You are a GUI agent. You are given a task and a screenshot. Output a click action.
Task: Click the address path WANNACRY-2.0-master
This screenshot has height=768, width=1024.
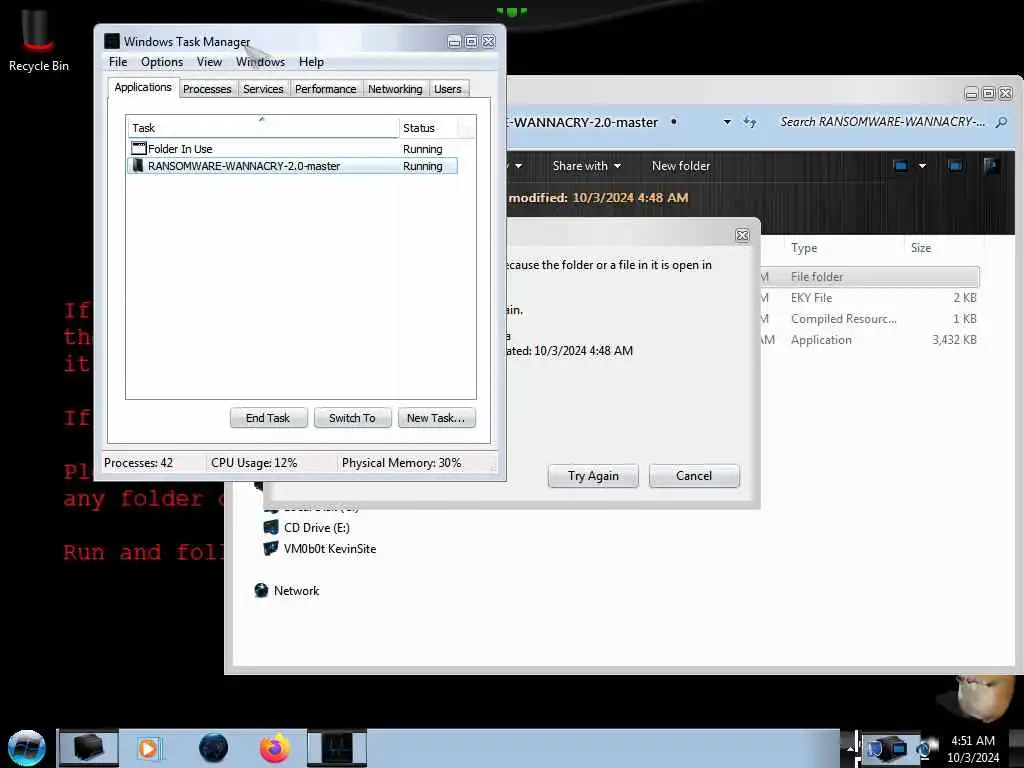pyautogui.click(x=583, y=123)
